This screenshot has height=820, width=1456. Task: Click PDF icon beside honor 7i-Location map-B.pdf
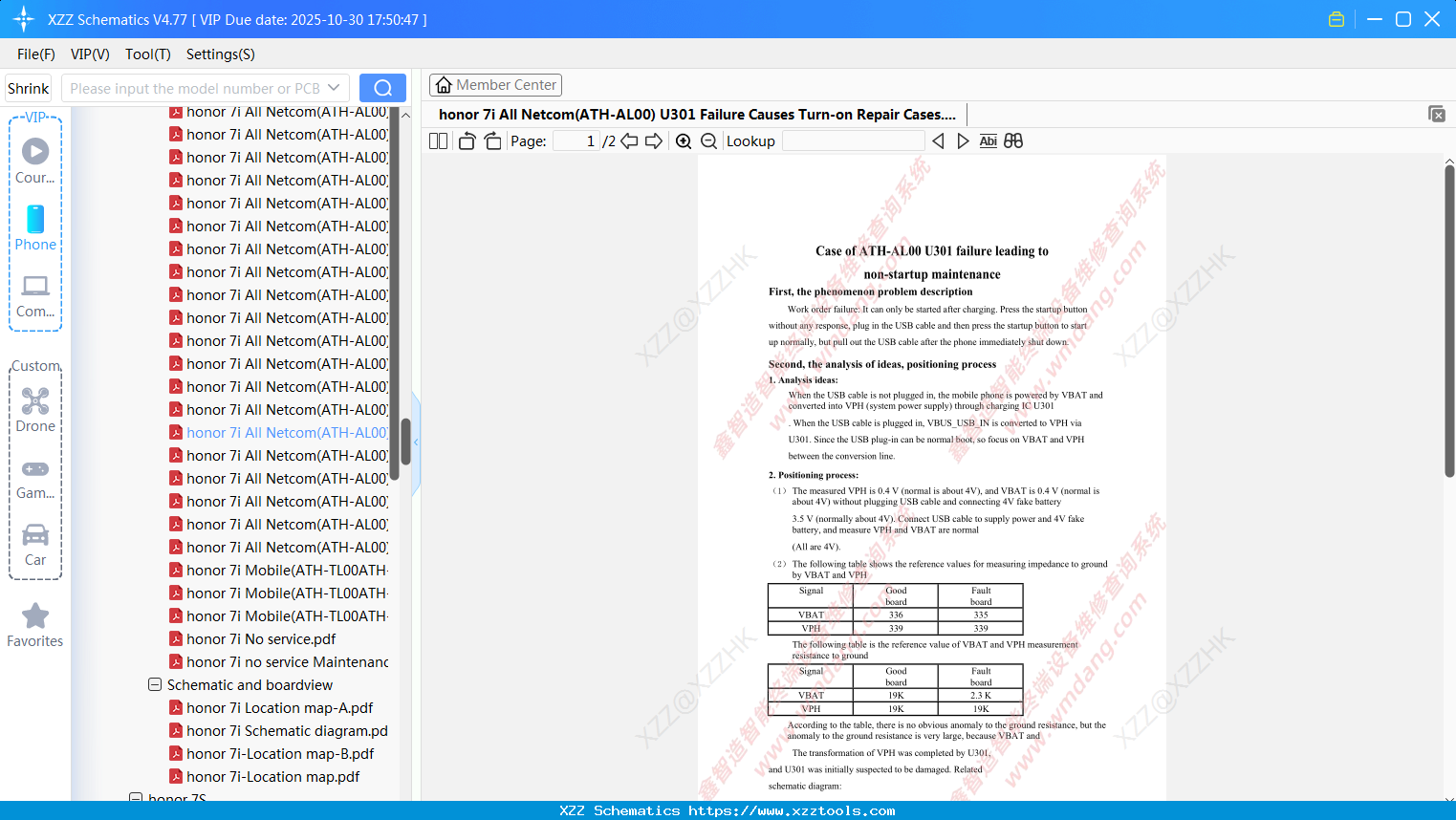click(x=176, y=753)
